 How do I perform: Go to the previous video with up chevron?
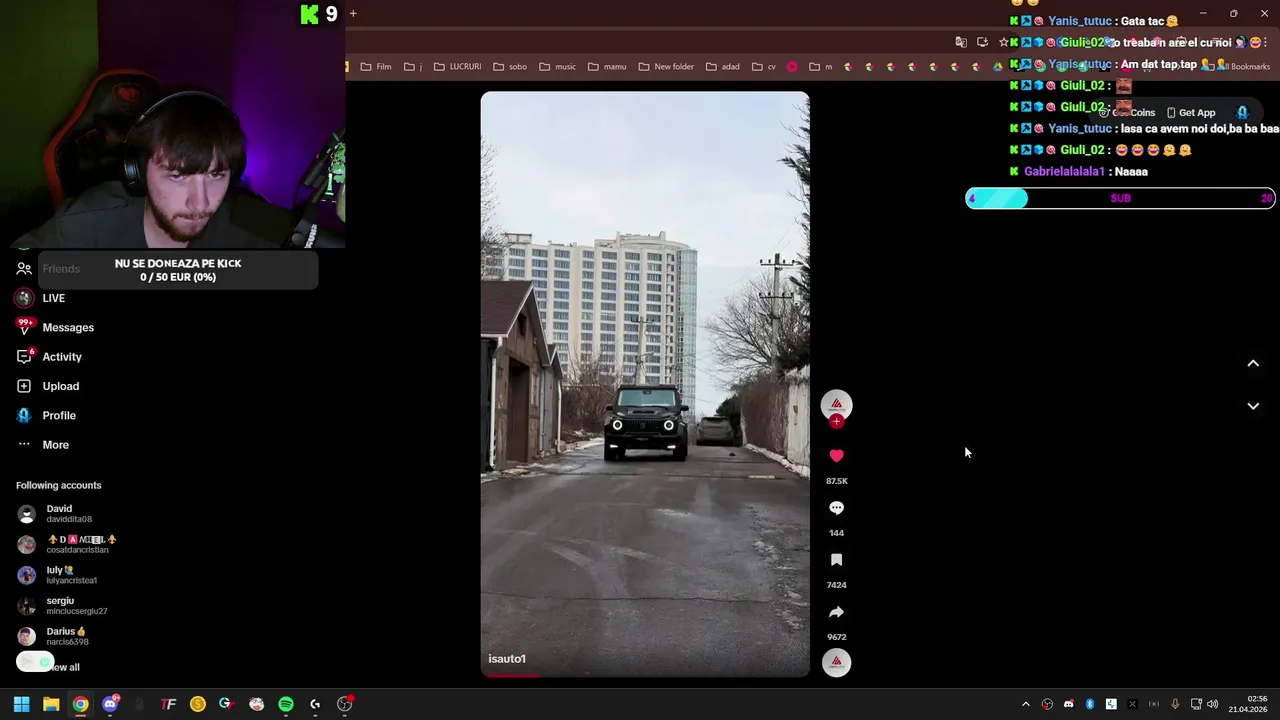coord(1253,364)
